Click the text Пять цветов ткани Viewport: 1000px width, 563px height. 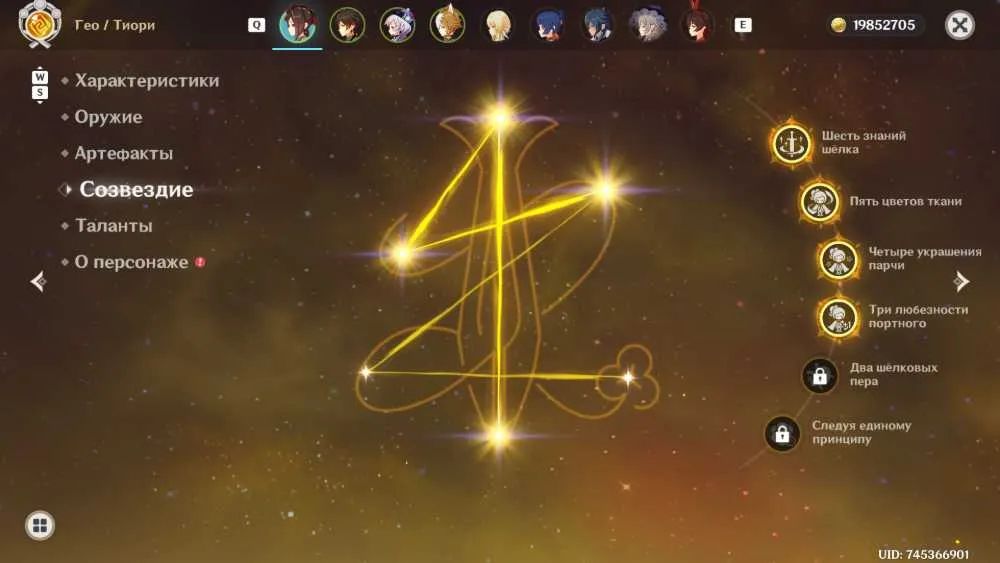pos(906,201)
